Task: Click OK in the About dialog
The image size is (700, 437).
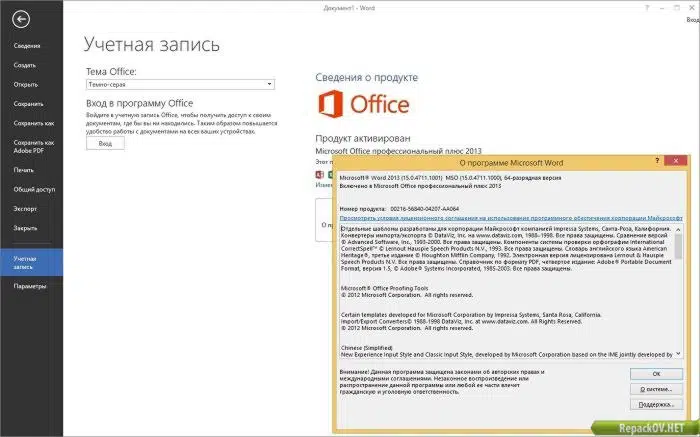Action: tap(656, 374)
